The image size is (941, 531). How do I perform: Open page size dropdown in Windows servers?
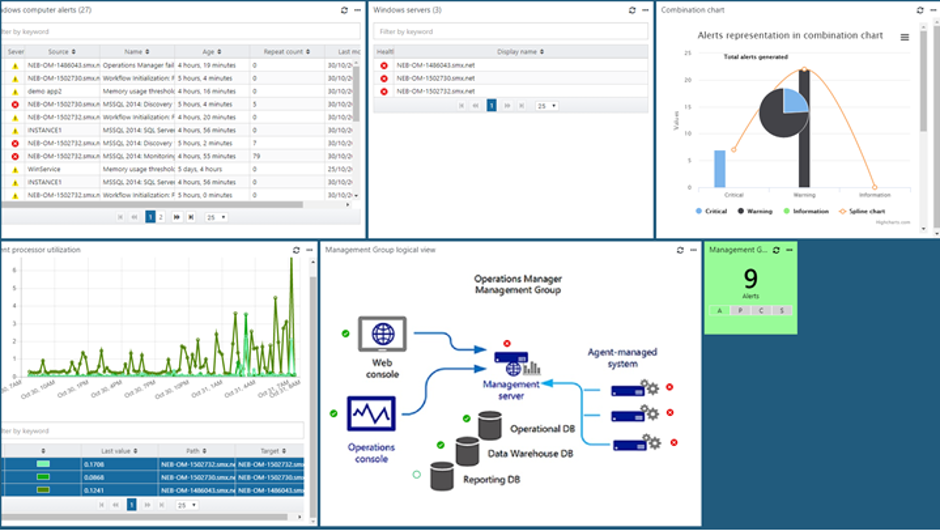pos(546,105)
